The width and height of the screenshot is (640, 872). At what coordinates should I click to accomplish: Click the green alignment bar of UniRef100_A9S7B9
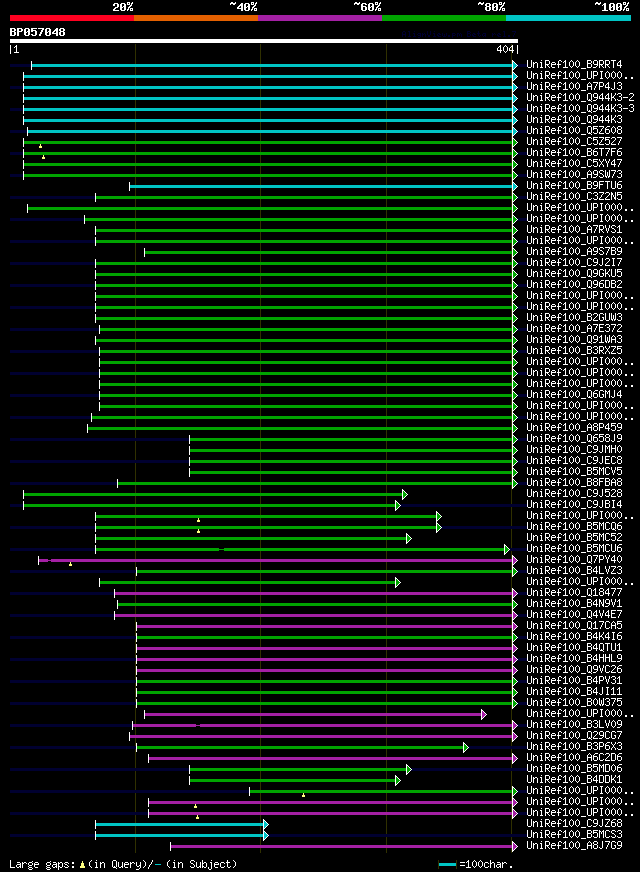coord(330,252)
